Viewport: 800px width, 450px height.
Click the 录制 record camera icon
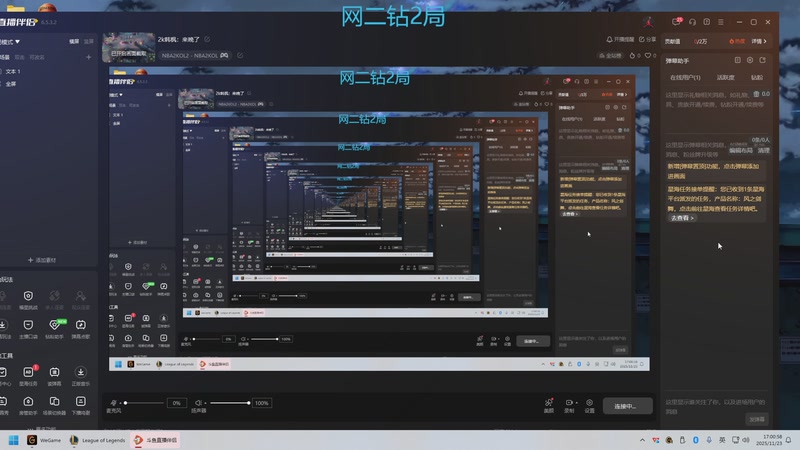(x=568, y=403)
